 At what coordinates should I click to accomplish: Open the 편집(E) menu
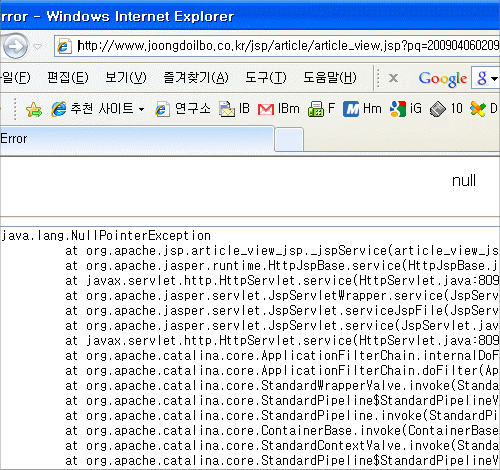click(68, 78)
